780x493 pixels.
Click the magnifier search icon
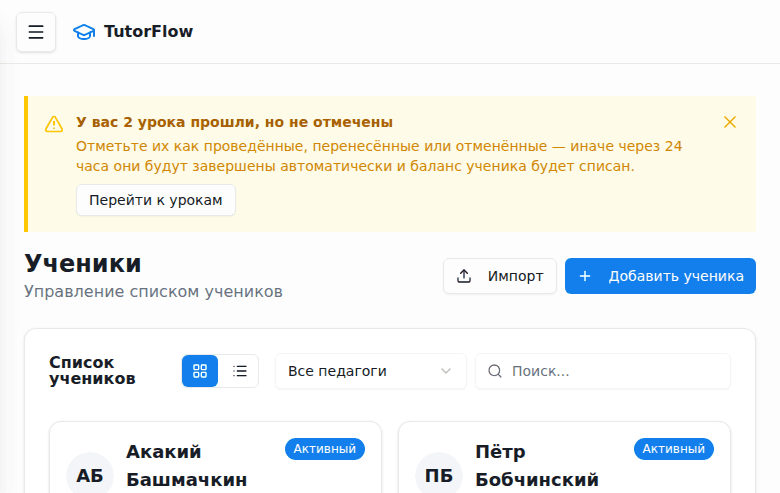tap(495, 371)
